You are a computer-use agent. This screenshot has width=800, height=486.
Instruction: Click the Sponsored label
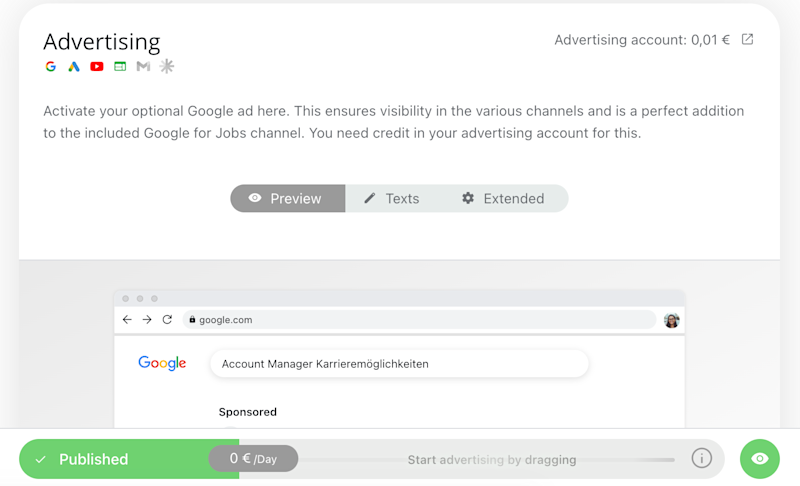[247, 412]
